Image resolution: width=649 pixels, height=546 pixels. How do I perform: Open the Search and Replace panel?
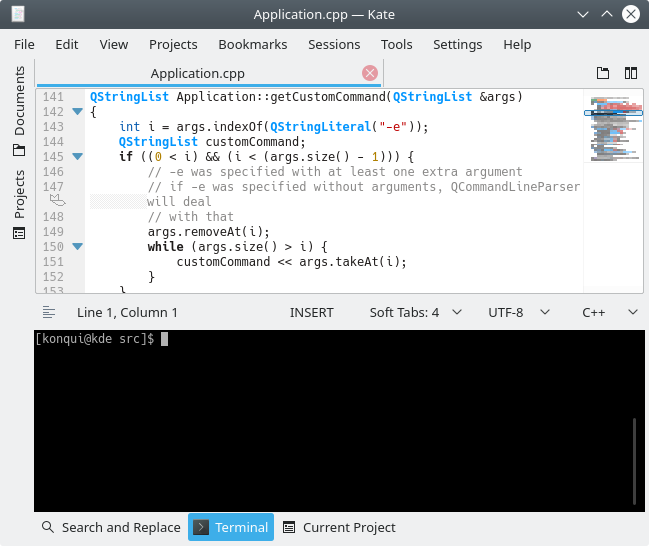click(111, 527)
